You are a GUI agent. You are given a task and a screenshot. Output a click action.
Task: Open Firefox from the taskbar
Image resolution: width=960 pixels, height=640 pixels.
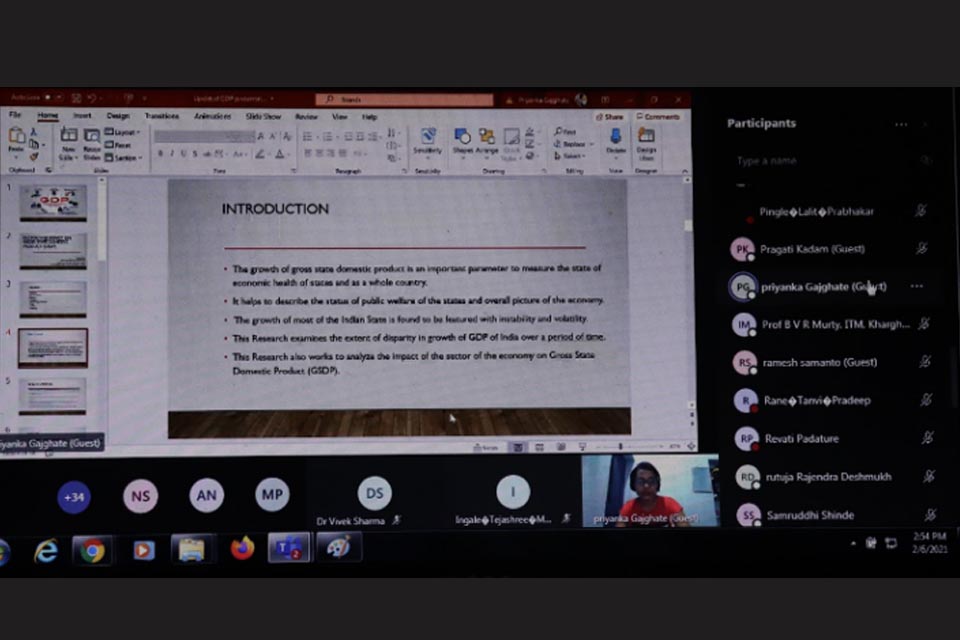coord(242,548)
